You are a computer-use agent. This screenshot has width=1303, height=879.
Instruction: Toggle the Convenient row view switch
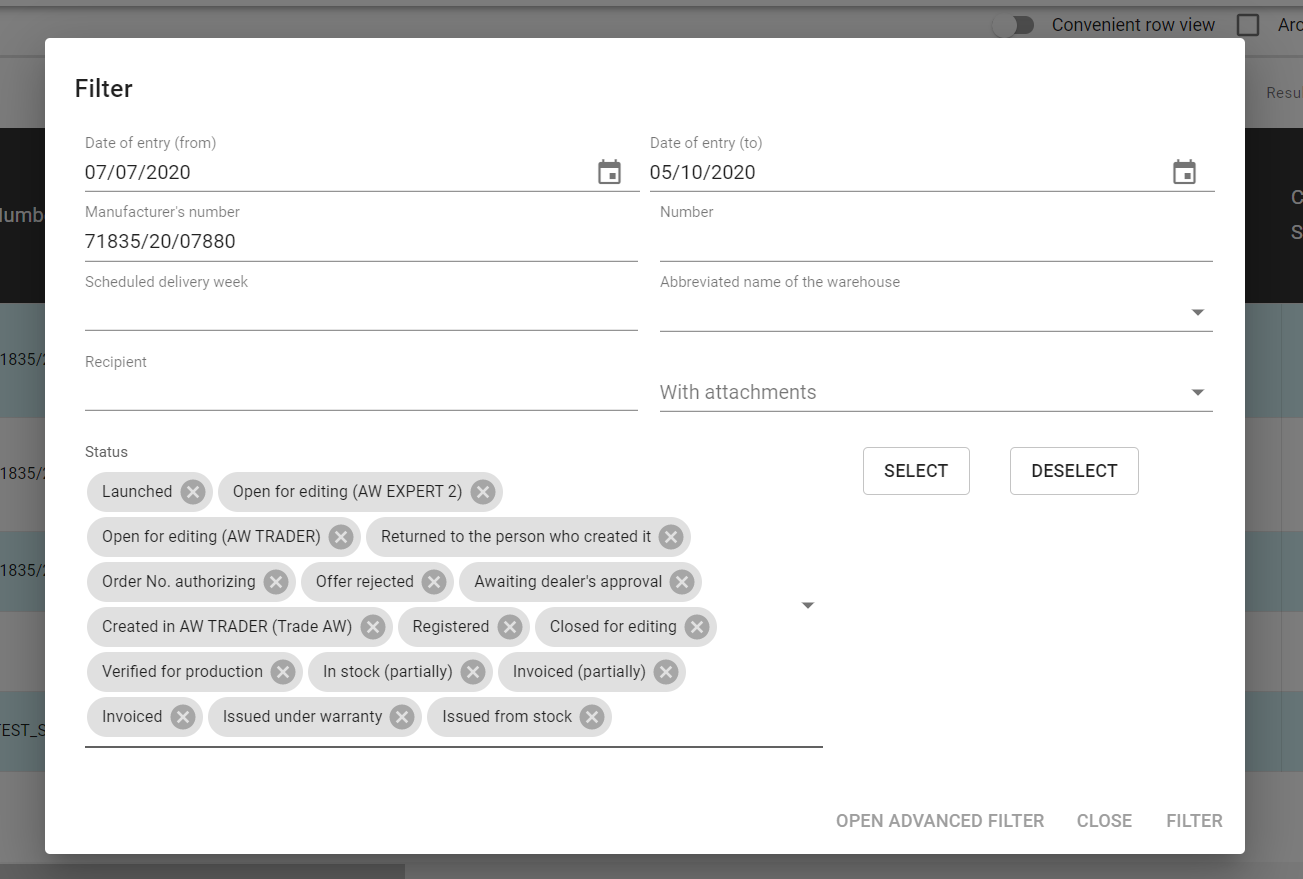pos(1015,25)
